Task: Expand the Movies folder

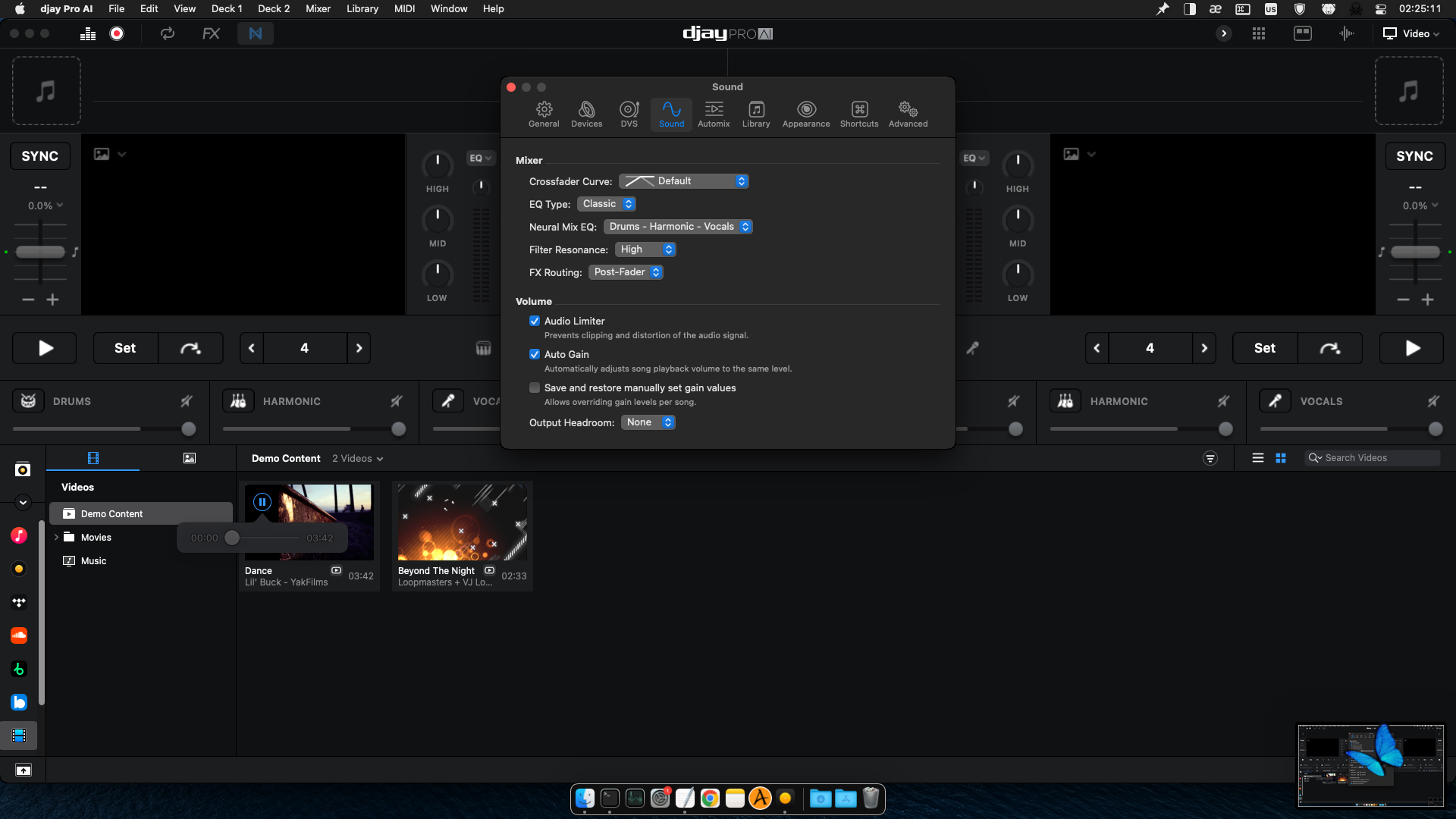Action: [x=56, y=537]
